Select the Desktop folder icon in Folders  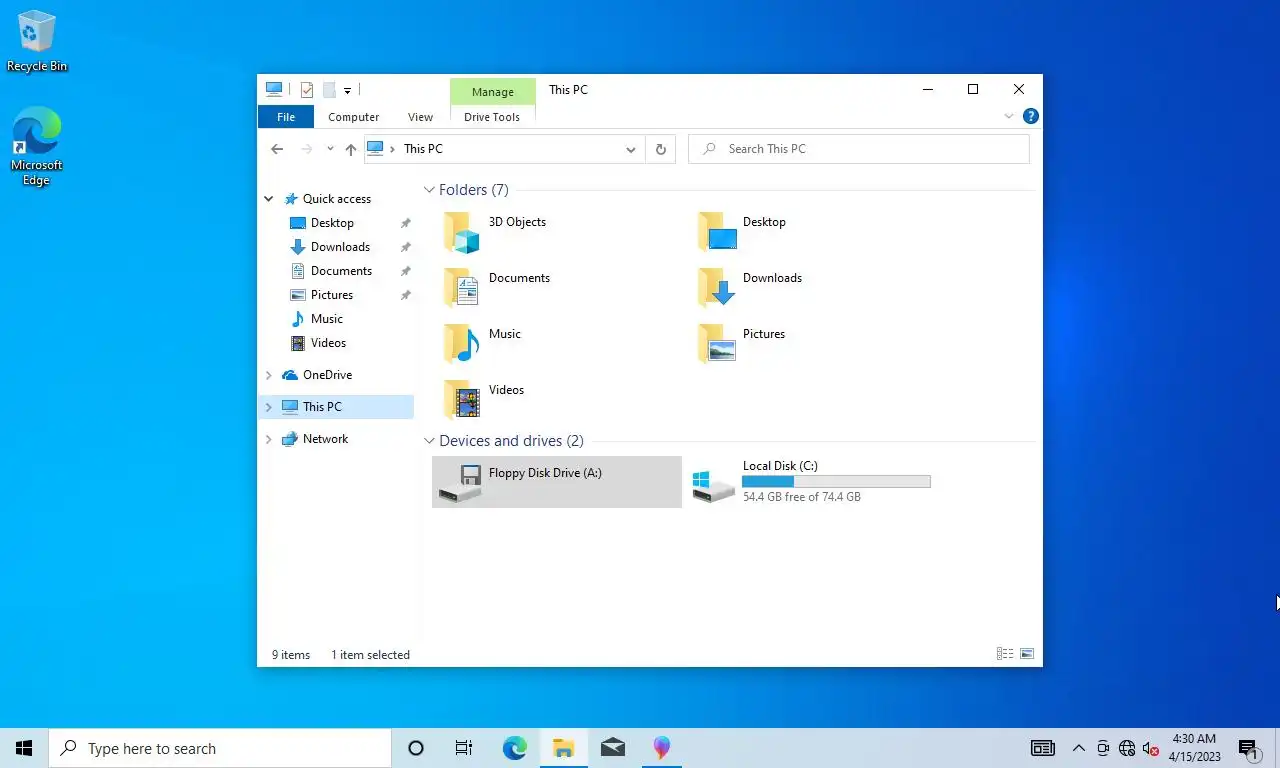point(717,232)
